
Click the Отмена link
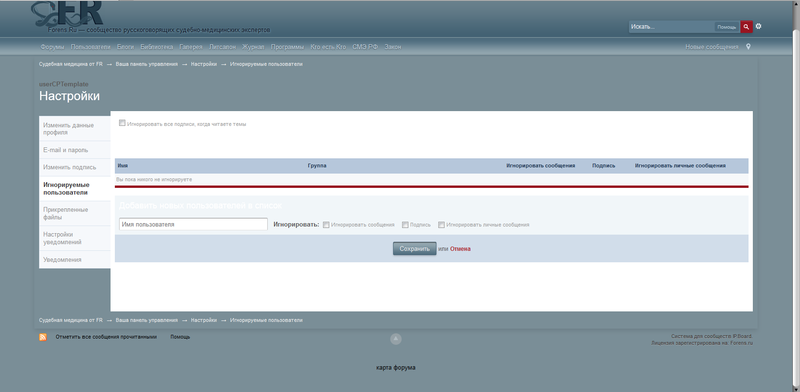(x=460, y=249)
